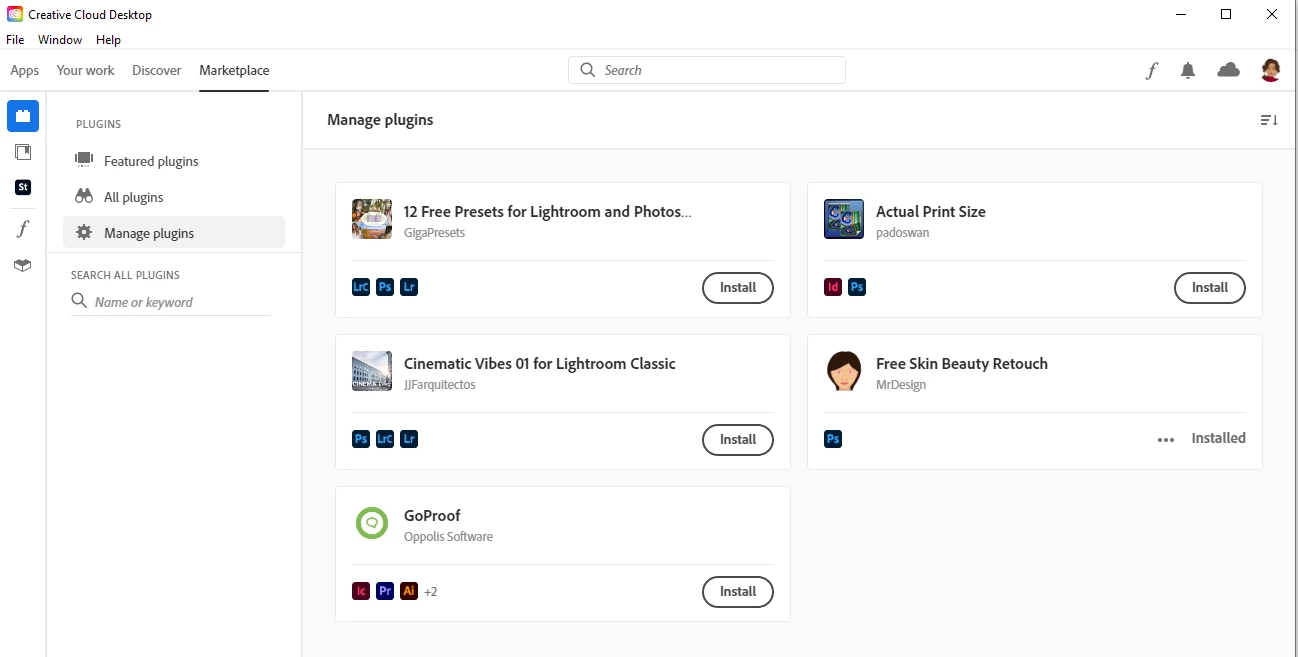Expand the +2 apps on GoProof
This screenshot has height=657, width=1298.
click(431, 592)
